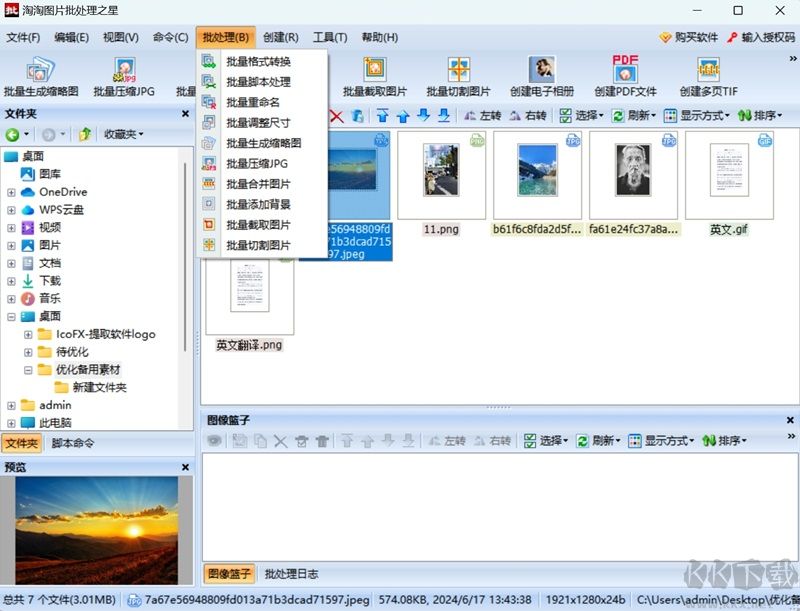800x611 pixels.
Task: Select 批量添加背景 menu entry
Action: coord(258,204)
